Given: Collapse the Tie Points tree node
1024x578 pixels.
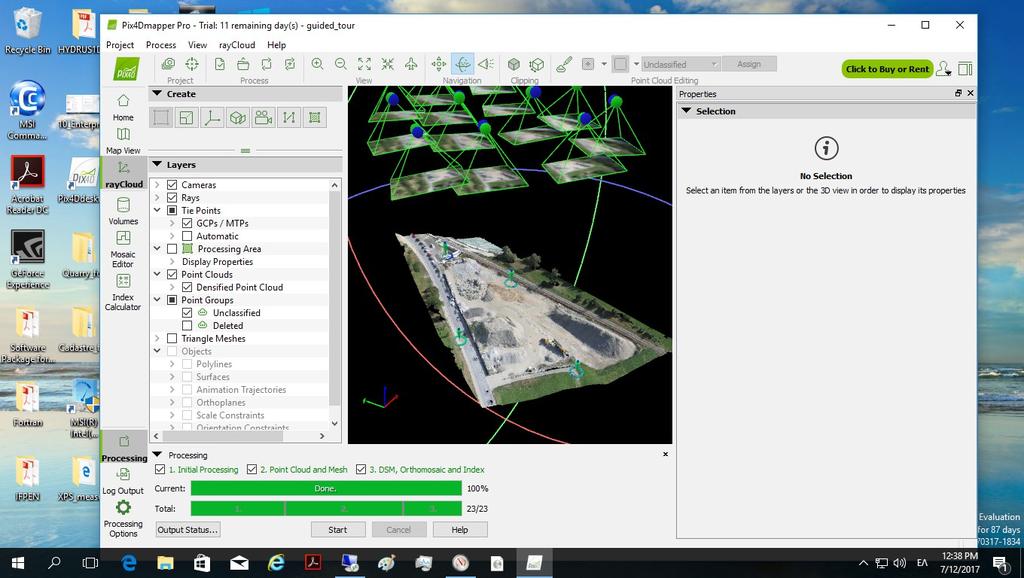Looking at the screenshot, I should (x=157, y=210).
